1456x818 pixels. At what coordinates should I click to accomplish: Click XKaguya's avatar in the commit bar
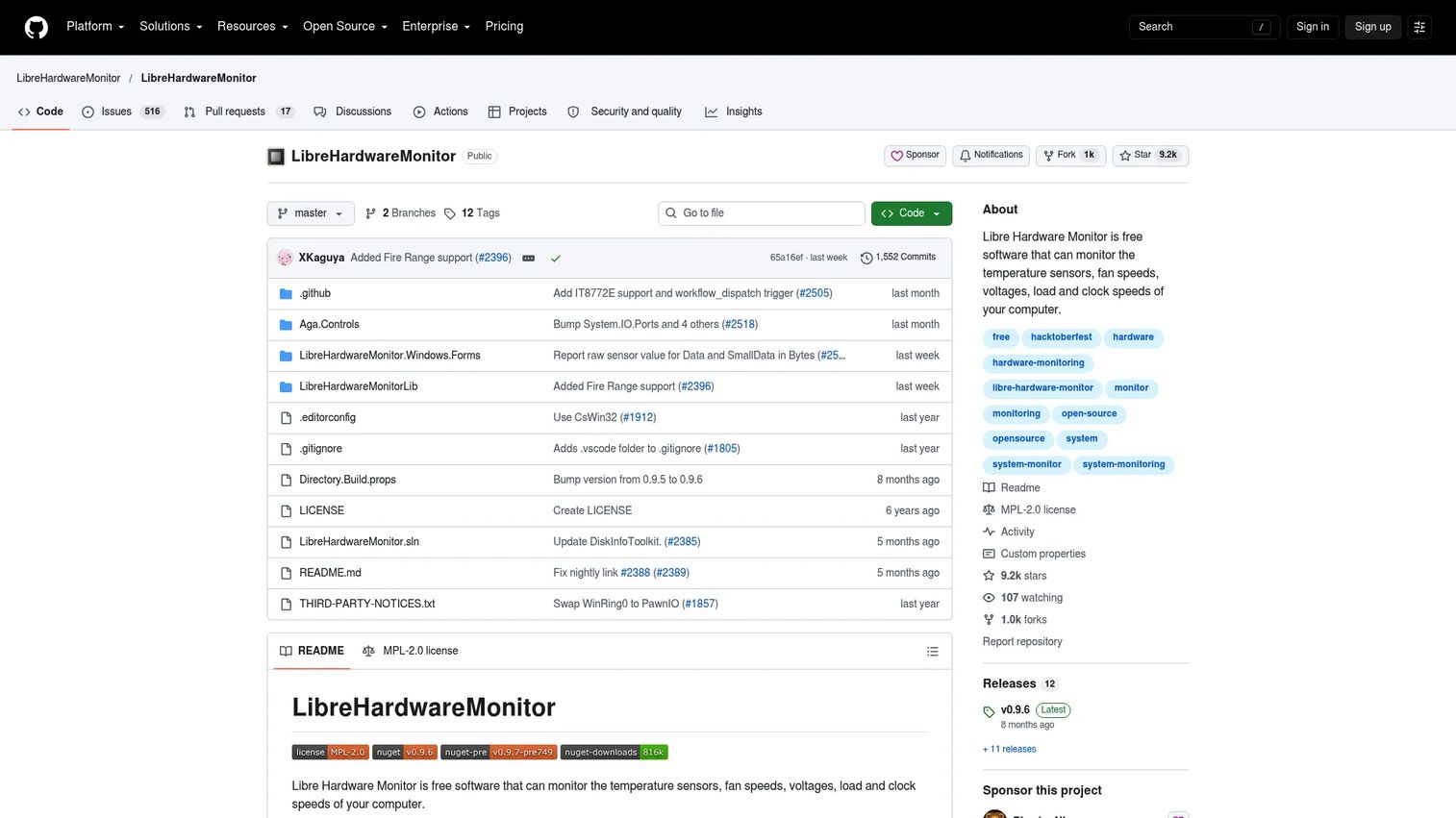(x=285, y=258)
